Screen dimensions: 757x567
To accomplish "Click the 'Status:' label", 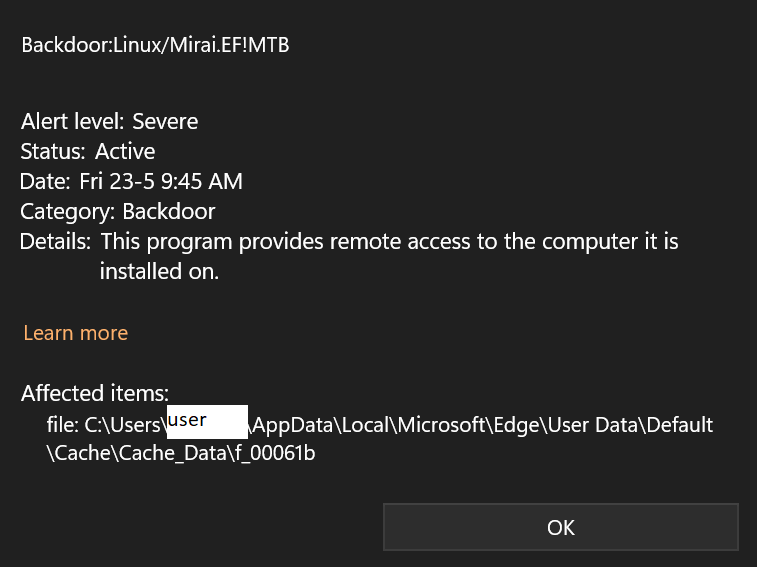I will point(54,152).
